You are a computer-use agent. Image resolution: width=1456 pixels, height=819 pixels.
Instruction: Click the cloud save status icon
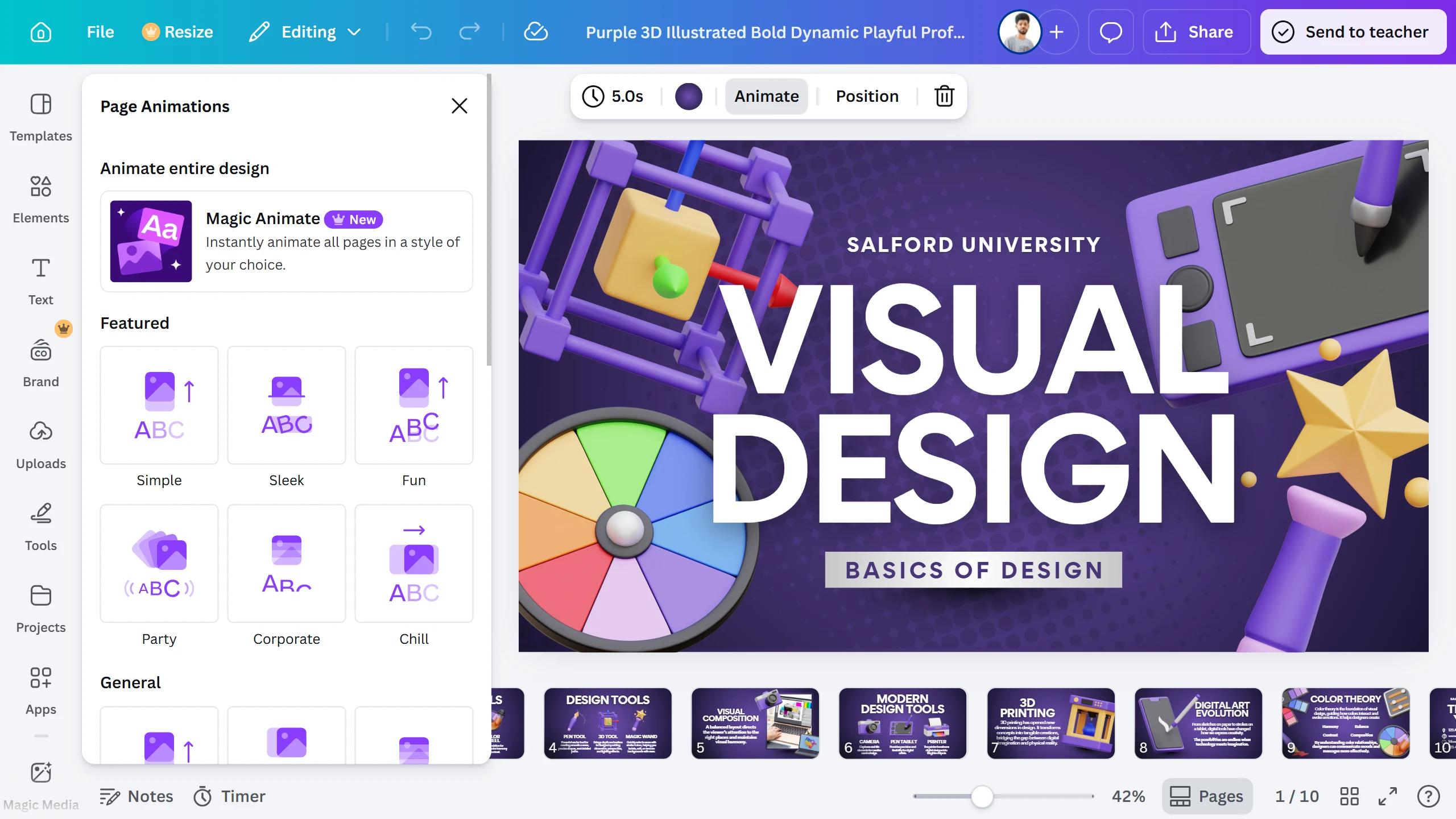(535, 32)
